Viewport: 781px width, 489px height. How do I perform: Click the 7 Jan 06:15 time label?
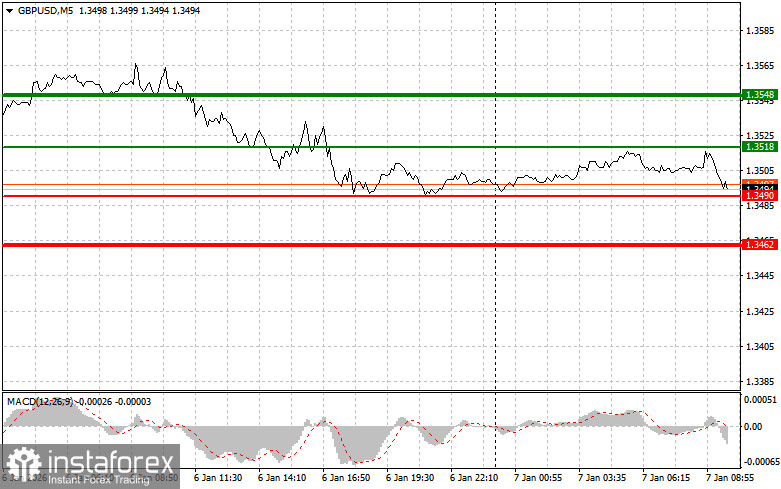click(666, 478)
